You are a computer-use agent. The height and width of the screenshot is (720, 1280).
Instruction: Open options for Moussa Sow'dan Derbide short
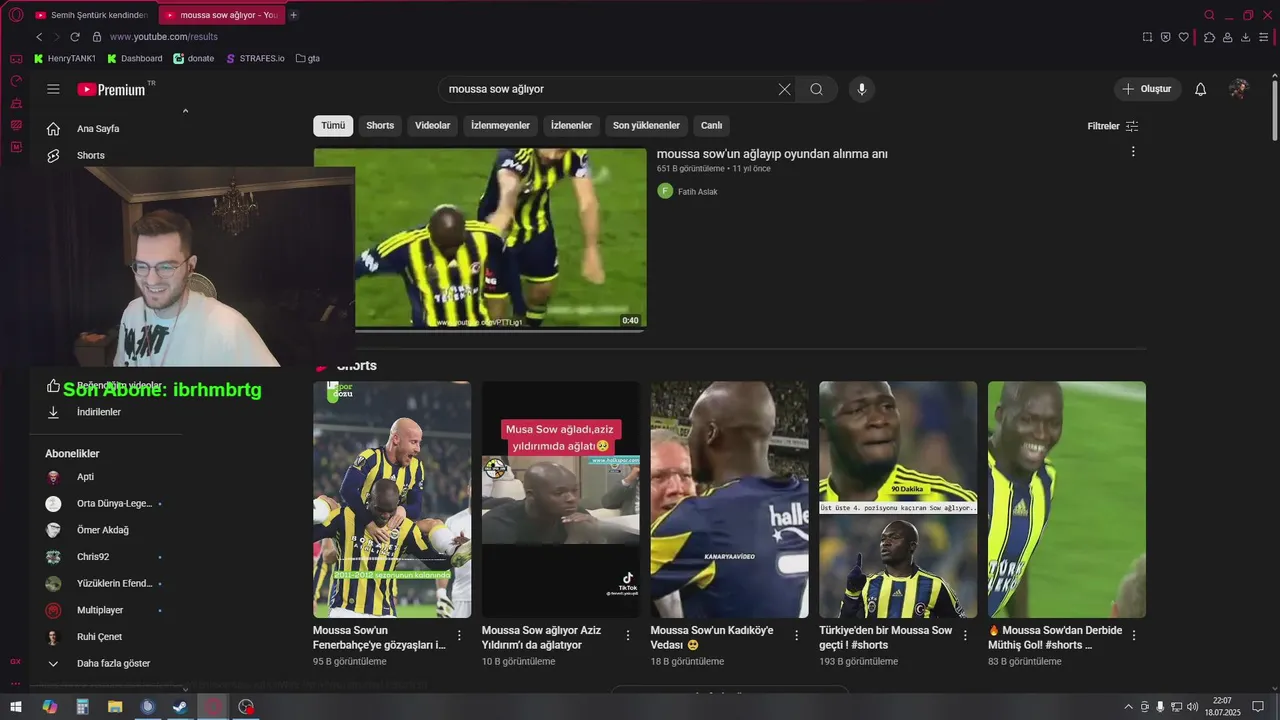(x=1134, y=635)
